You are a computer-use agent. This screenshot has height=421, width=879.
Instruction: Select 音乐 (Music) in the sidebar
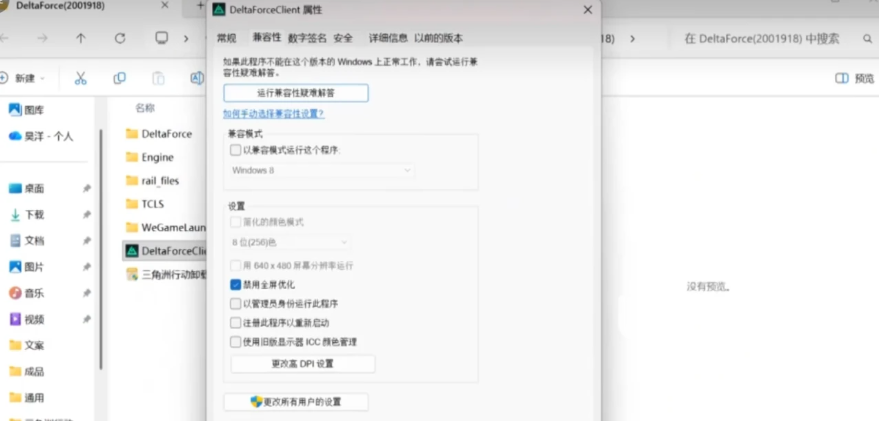point(34,293)
